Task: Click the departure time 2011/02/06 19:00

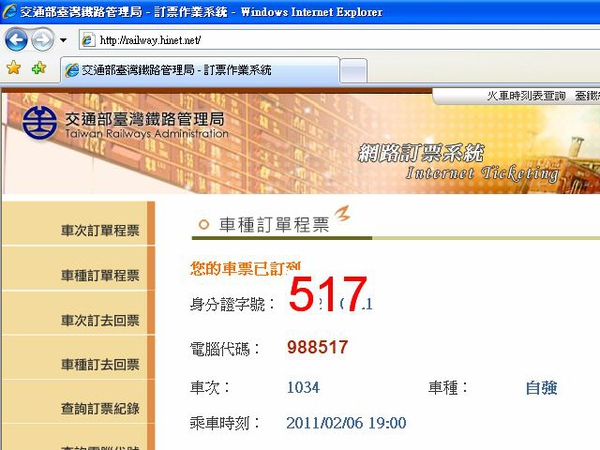Action: (346, 423)
